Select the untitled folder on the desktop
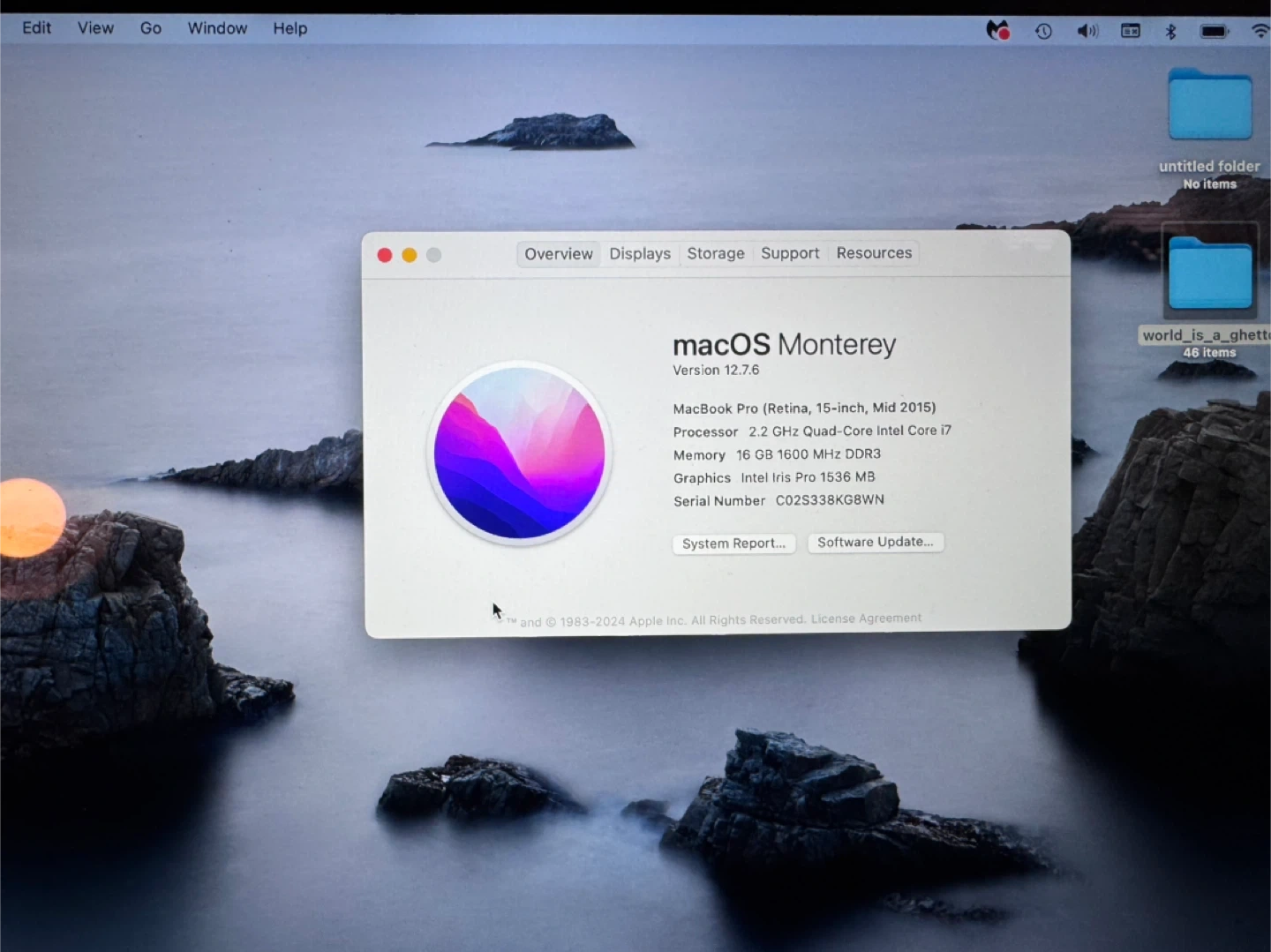 1209,106
